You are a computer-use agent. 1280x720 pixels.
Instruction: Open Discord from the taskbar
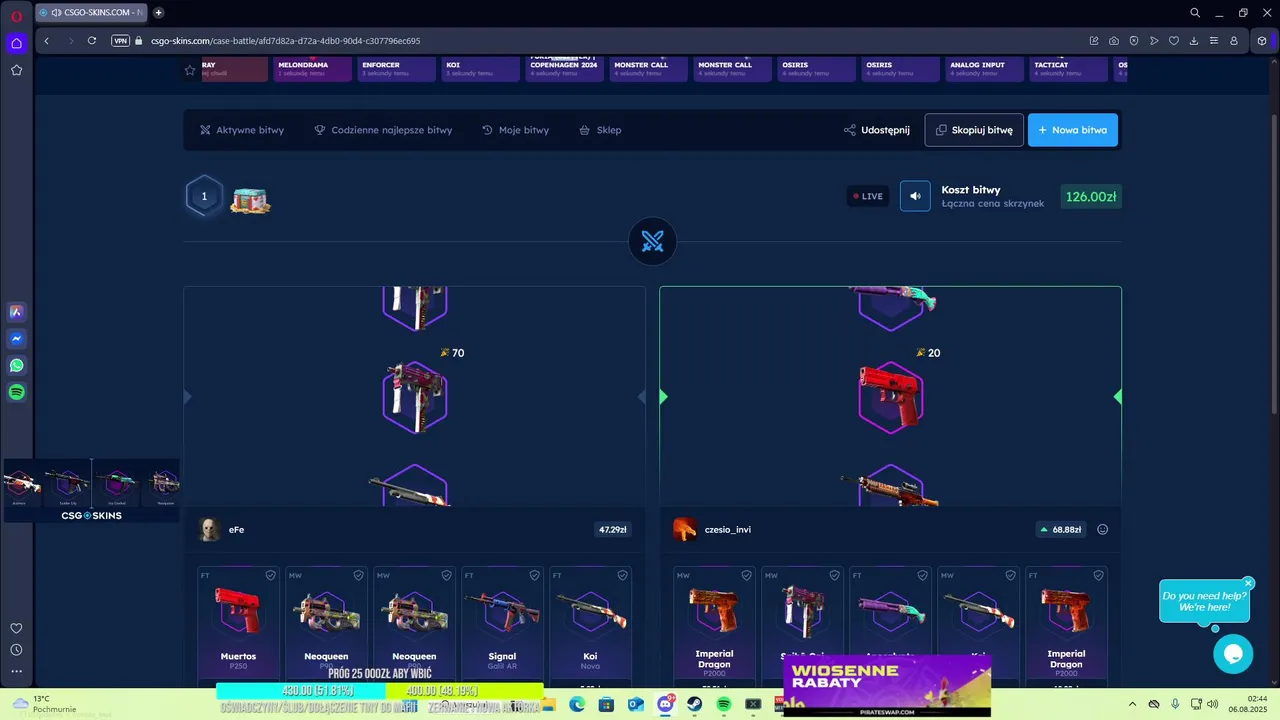pos(665,704)
